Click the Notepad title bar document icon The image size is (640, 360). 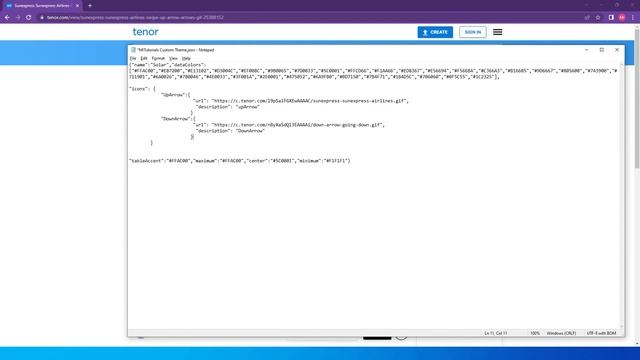click(133, 50)
